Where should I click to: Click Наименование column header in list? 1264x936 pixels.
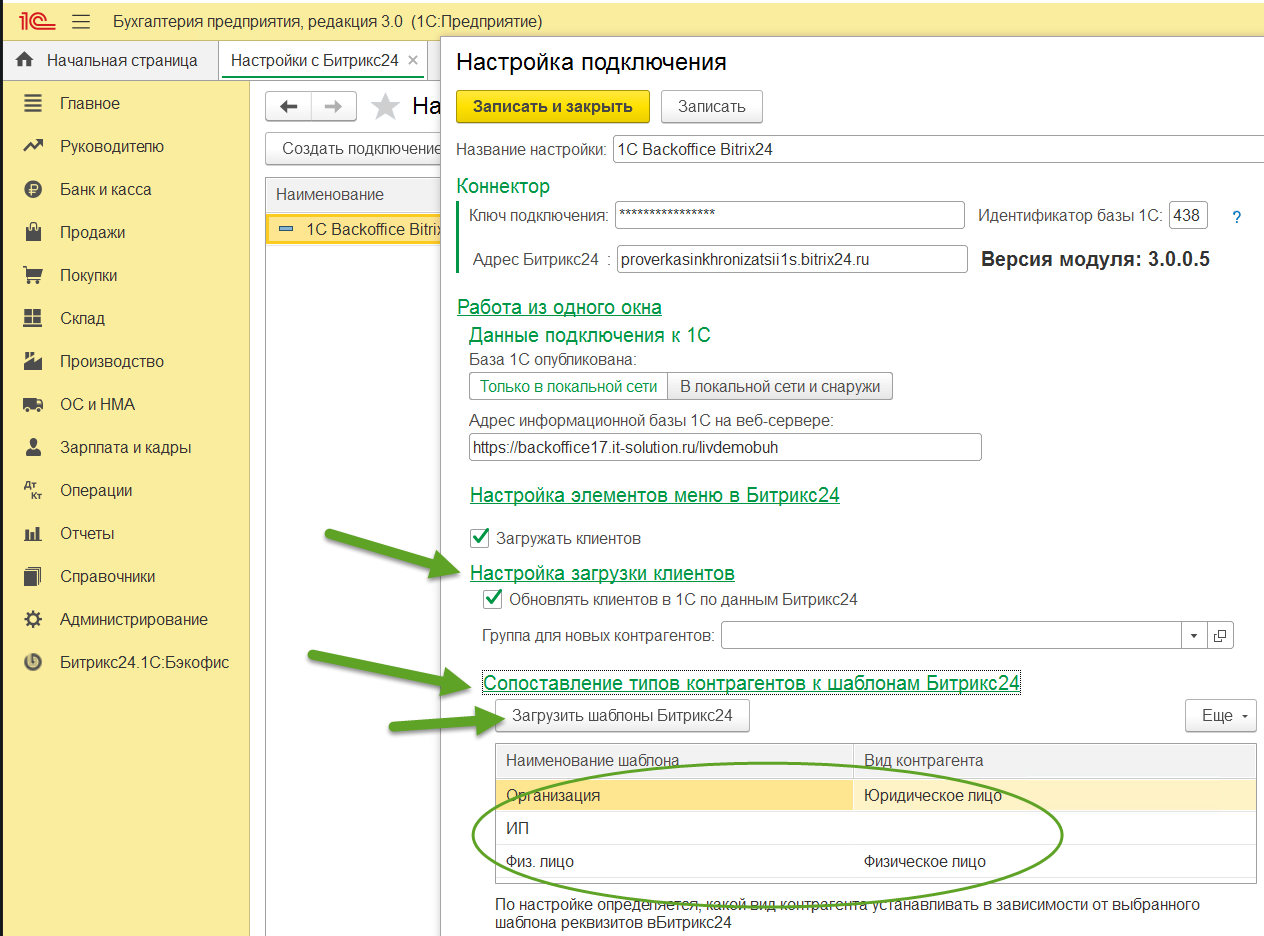click(355, 194)
